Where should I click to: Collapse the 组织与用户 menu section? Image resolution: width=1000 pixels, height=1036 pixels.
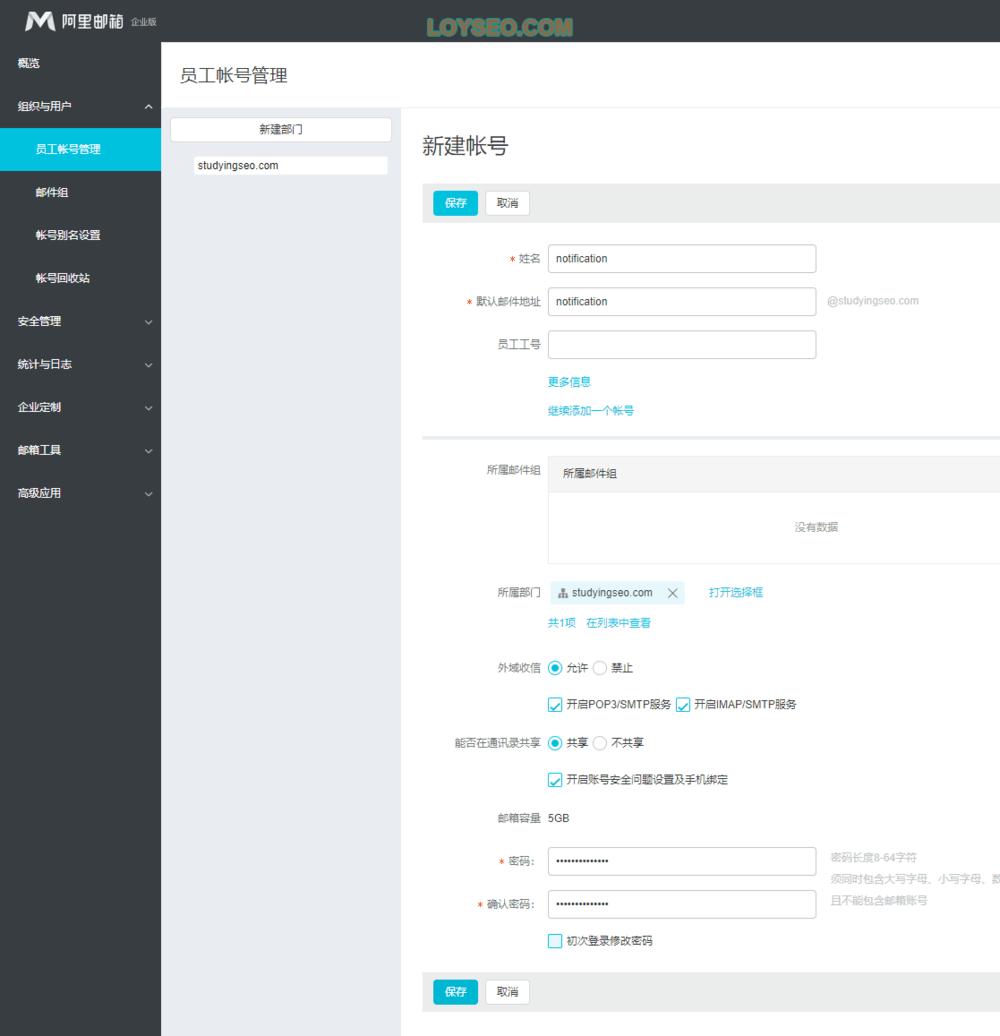(x=81, y=106)
